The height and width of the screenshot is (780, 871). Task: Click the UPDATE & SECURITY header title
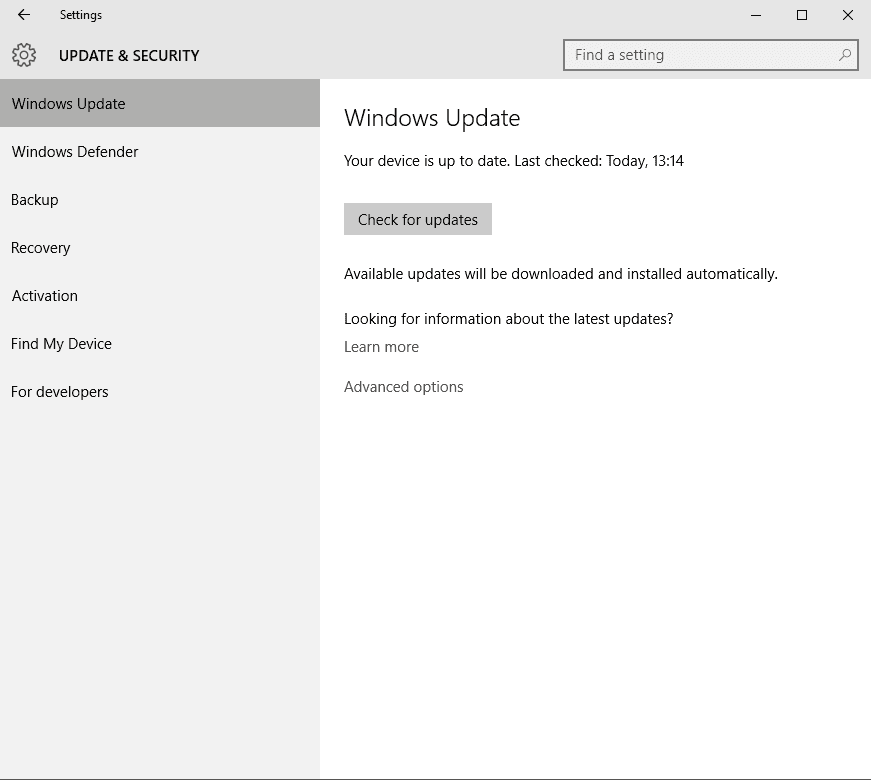tap(129, 56)
